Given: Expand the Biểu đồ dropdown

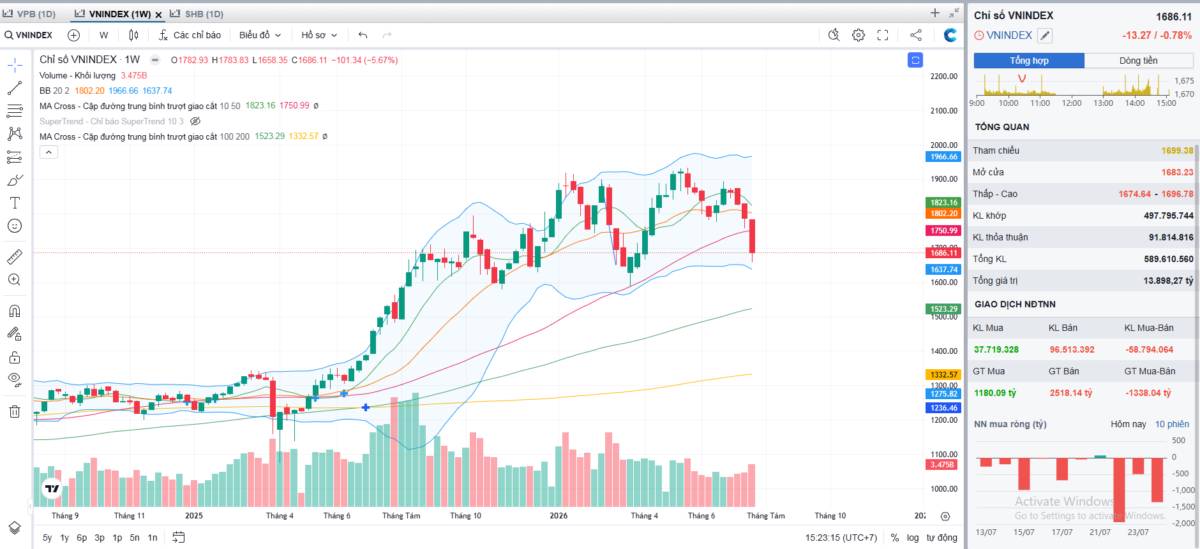Looking at the screenshot, I should pyautogui.click(x=260, y=35).
